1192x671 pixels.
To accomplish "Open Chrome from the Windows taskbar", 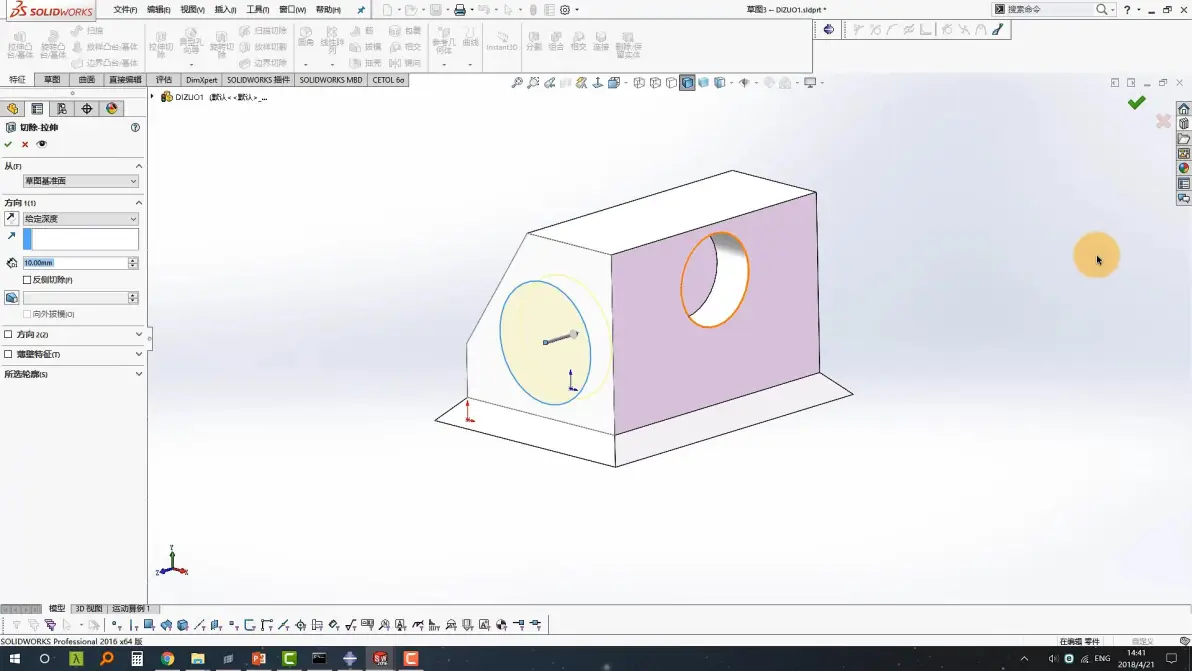I will [167, 658].
